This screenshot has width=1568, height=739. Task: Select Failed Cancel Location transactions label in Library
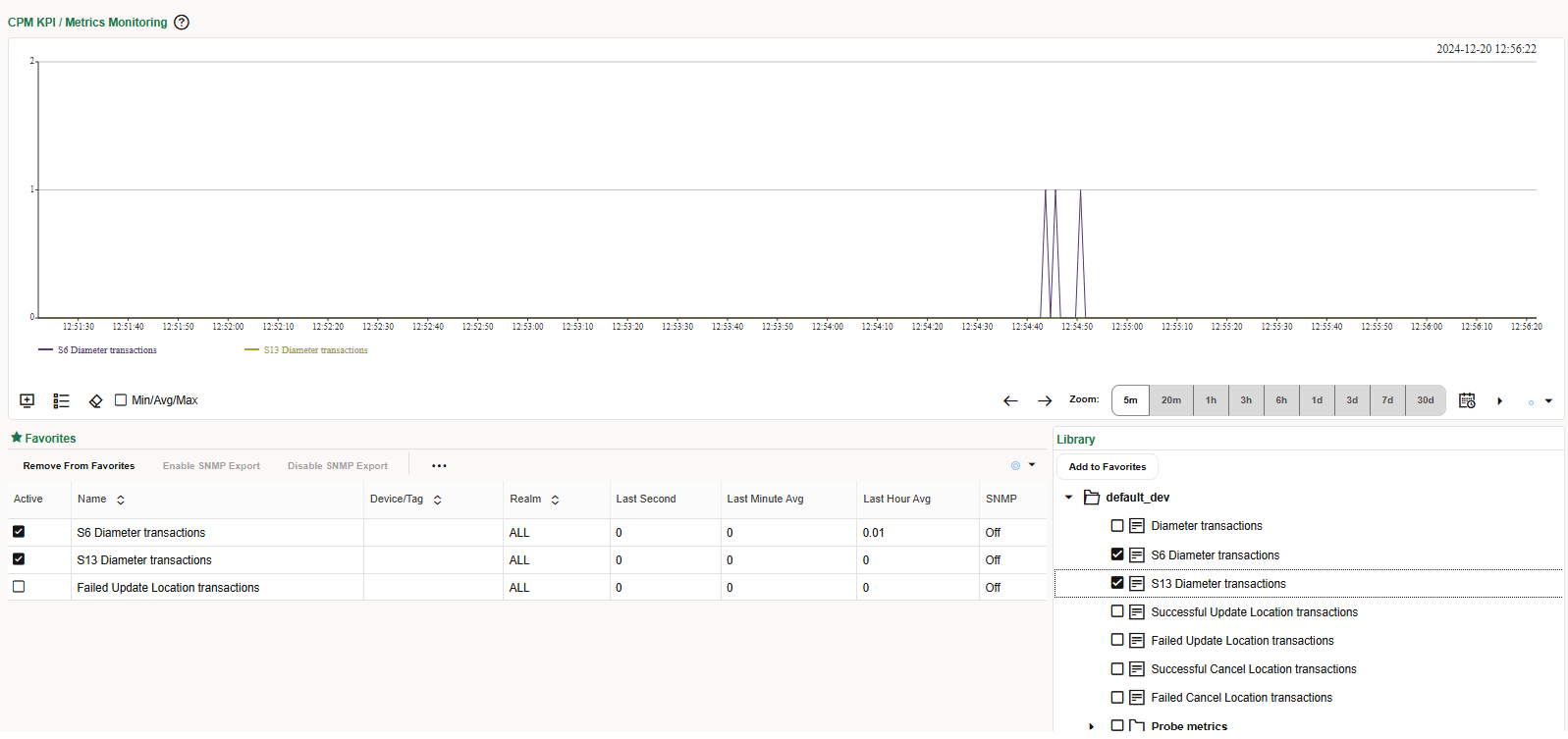tap(1241, 698)
